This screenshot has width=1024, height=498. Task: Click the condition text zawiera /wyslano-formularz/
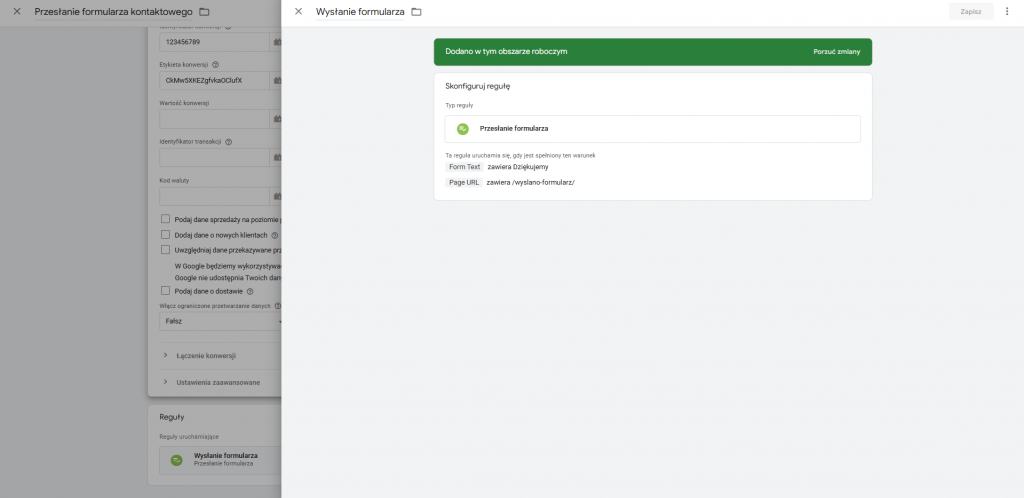[530, 183]
